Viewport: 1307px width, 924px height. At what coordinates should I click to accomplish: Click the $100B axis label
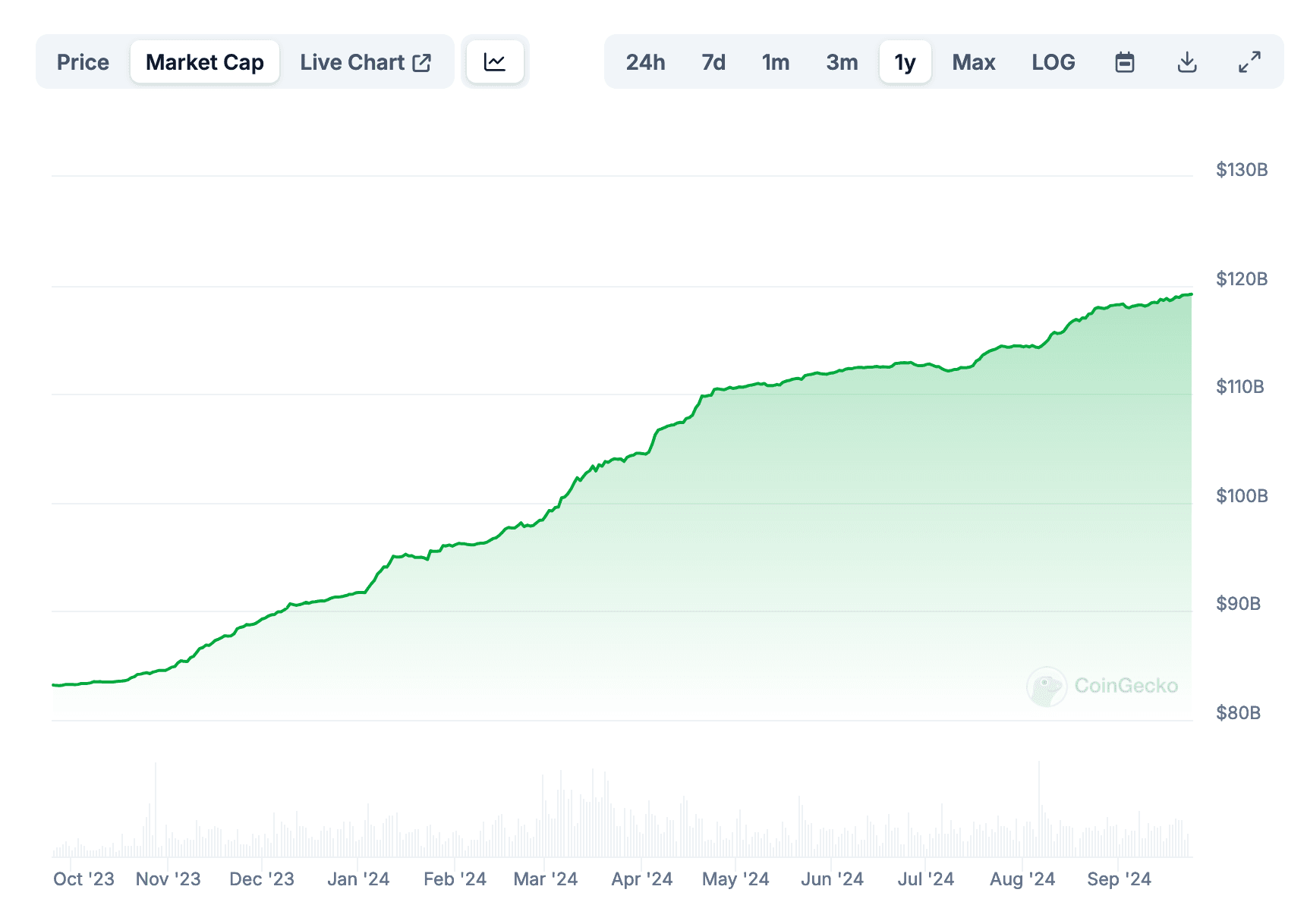point(1242,496)
